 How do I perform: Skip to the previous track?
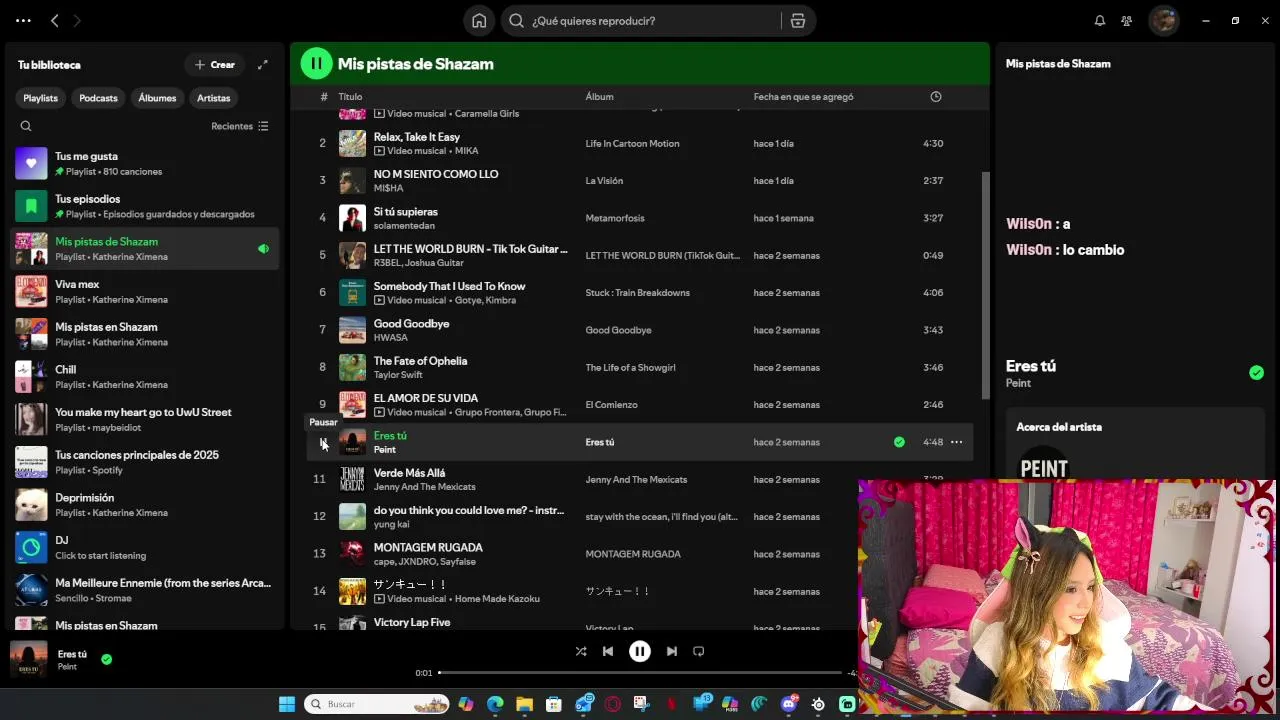pyautogui.click(x=608, y=651)
